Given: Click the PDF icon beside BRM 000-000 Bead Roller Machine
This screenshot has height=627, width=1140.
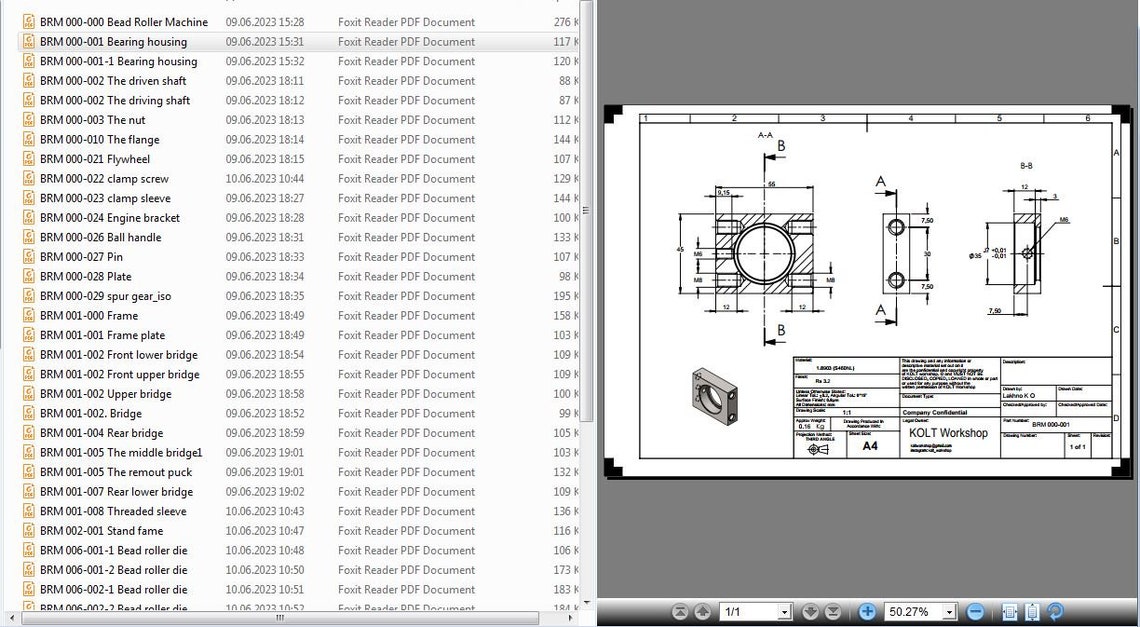Looking at the screenshot, I should [28, 21].
